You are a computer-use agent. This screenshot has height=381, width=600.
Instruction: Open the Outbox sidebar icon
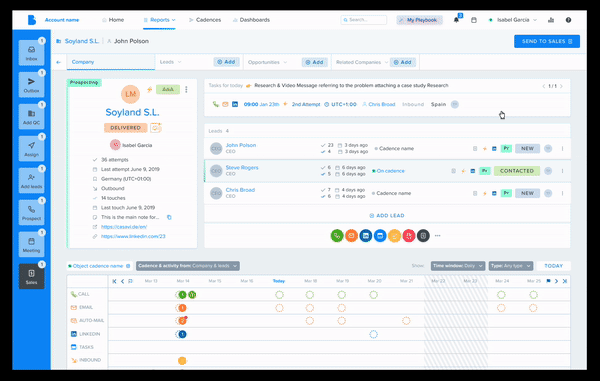31,85
